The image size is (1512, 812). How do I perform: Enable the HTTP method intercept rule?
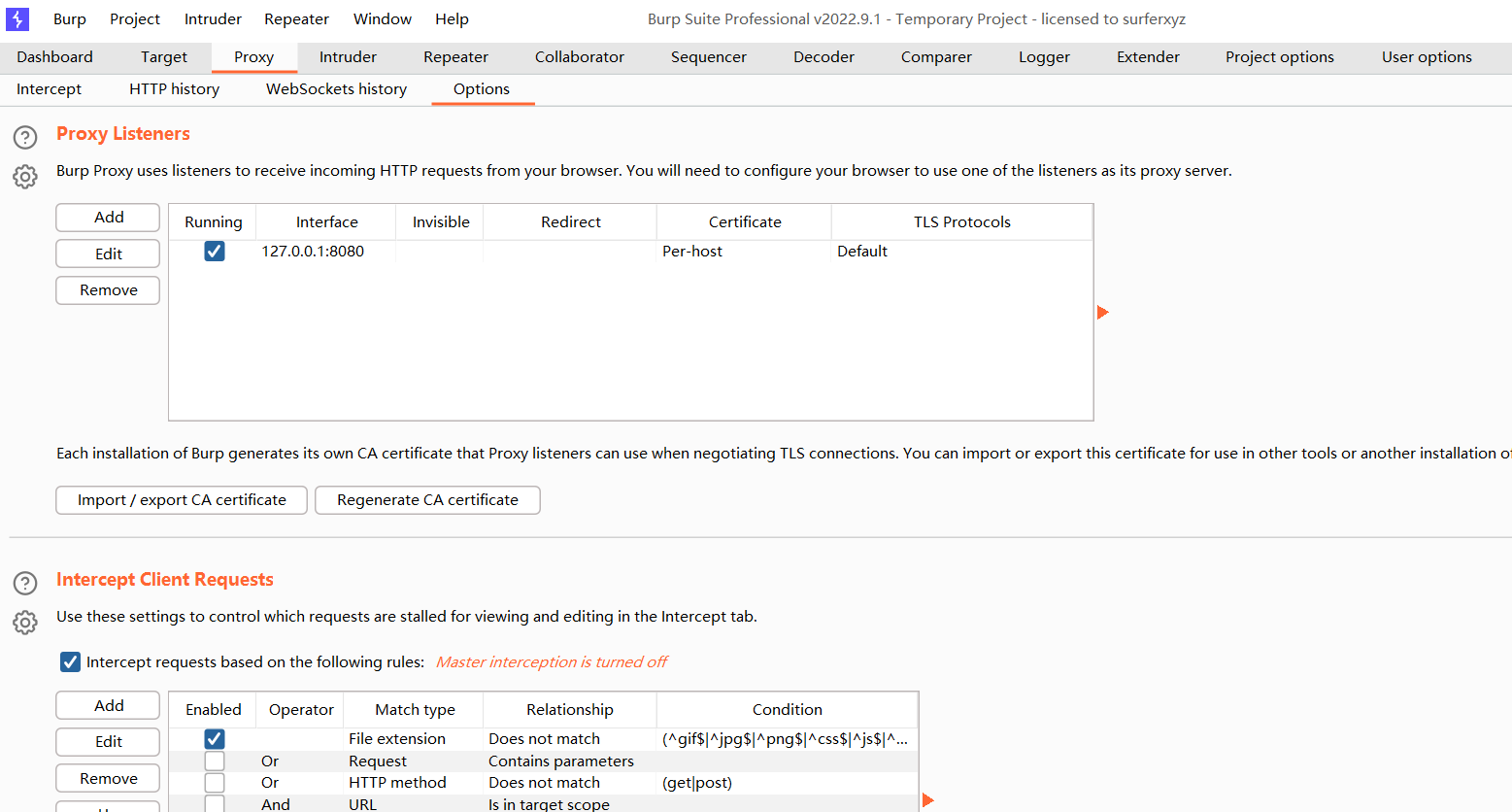click(215, 783)
